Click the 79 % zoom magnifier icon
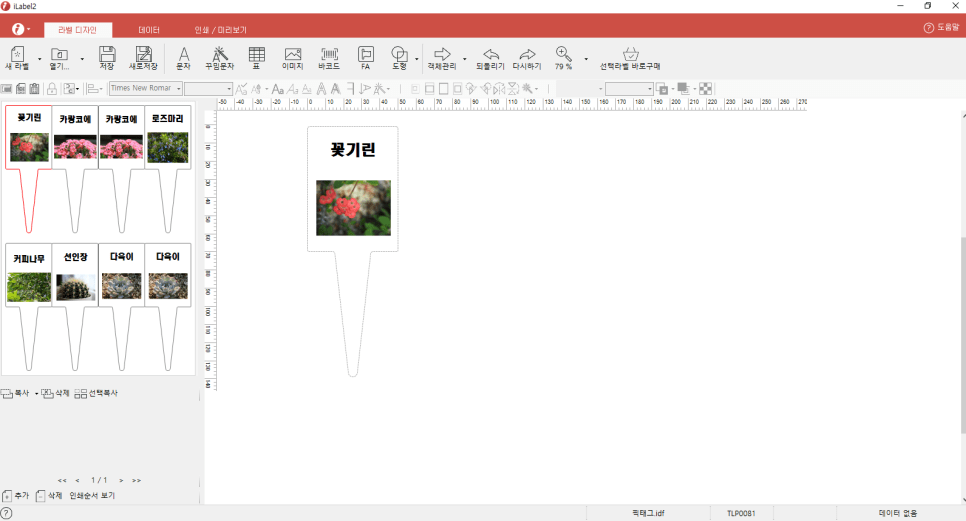966x521 pixels. click(x=563, y=53)
